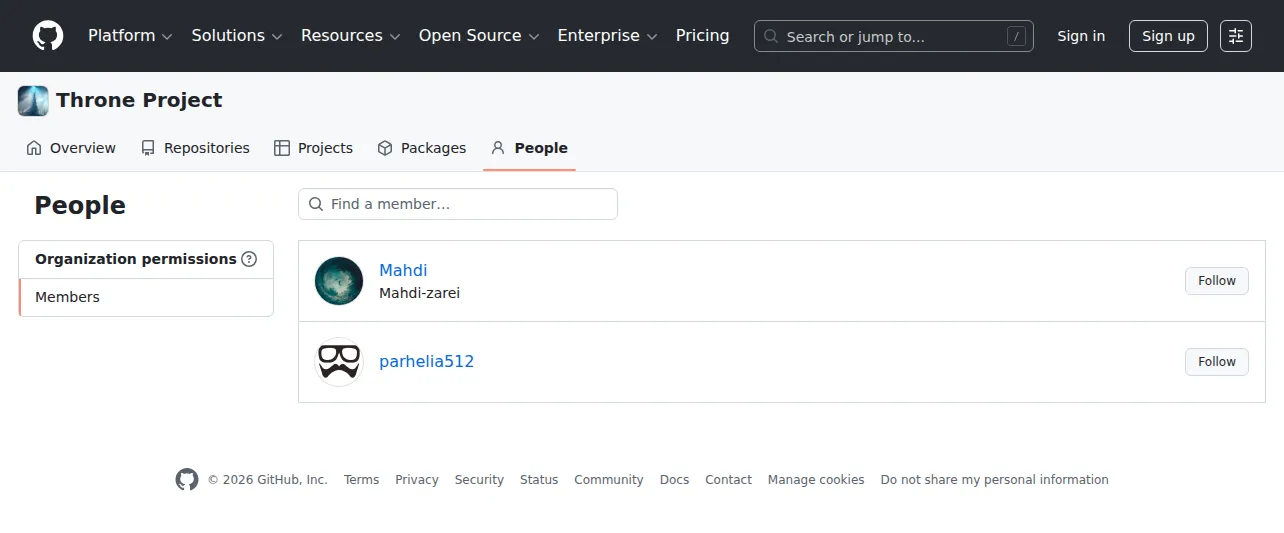Screen dimensions: 1284x533
Task: Follow the user Mahdi
Action: pos(1217,281)
